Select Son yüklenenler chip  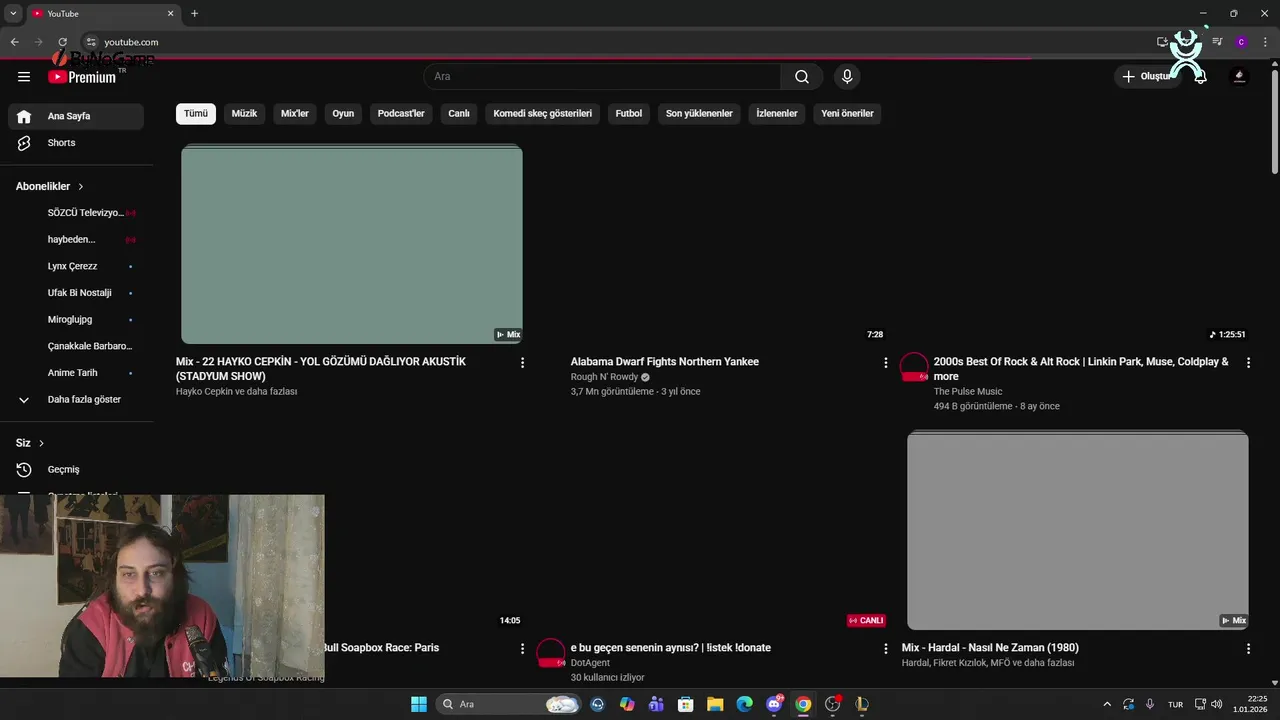click(699, 113)
